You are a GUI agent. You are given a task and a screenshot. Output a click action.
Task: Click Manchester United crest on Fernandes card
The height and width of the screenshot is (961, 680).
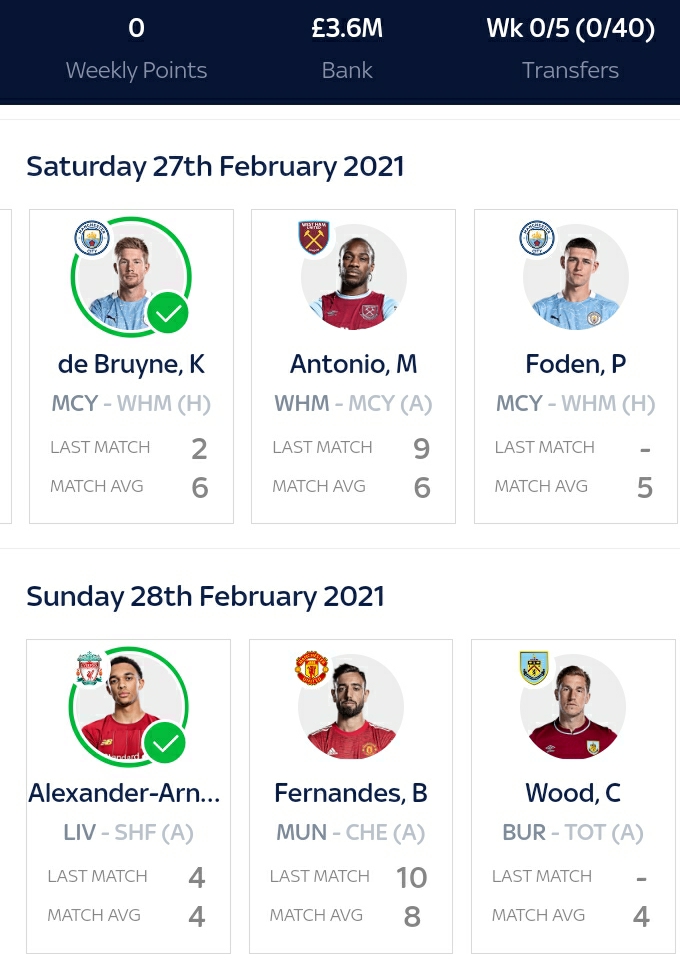click(312, 669)
